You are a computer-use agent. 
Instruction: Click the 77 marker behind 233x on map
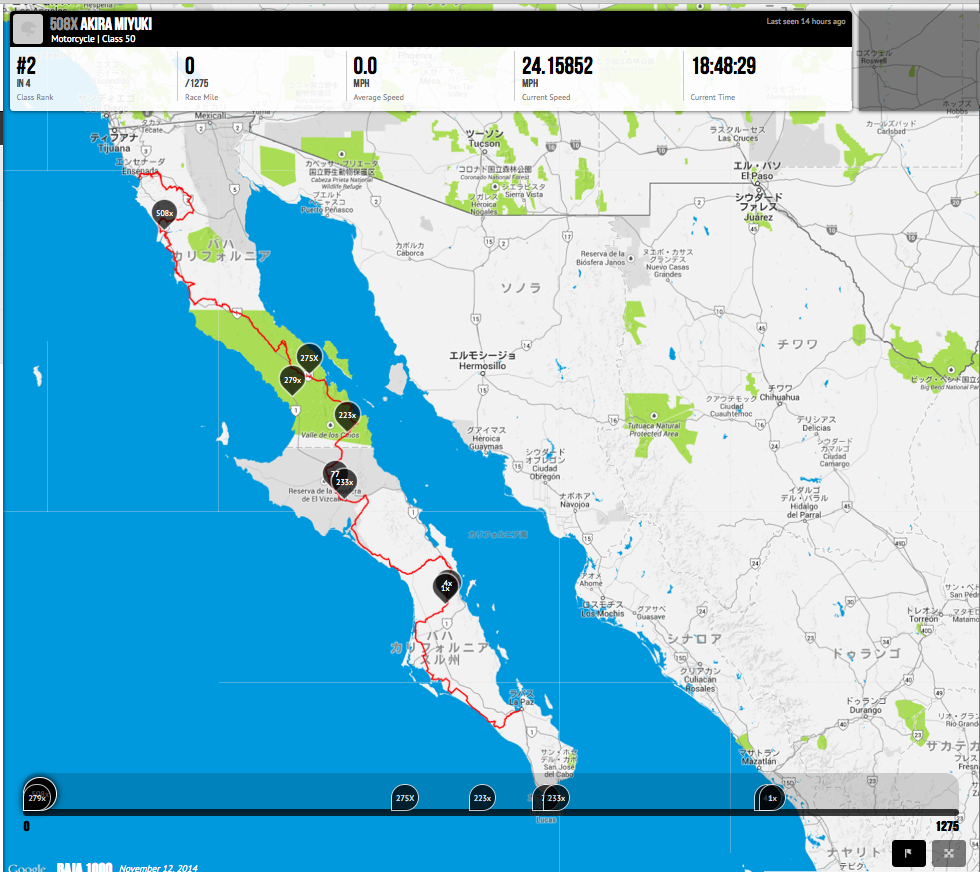point(333,473)
